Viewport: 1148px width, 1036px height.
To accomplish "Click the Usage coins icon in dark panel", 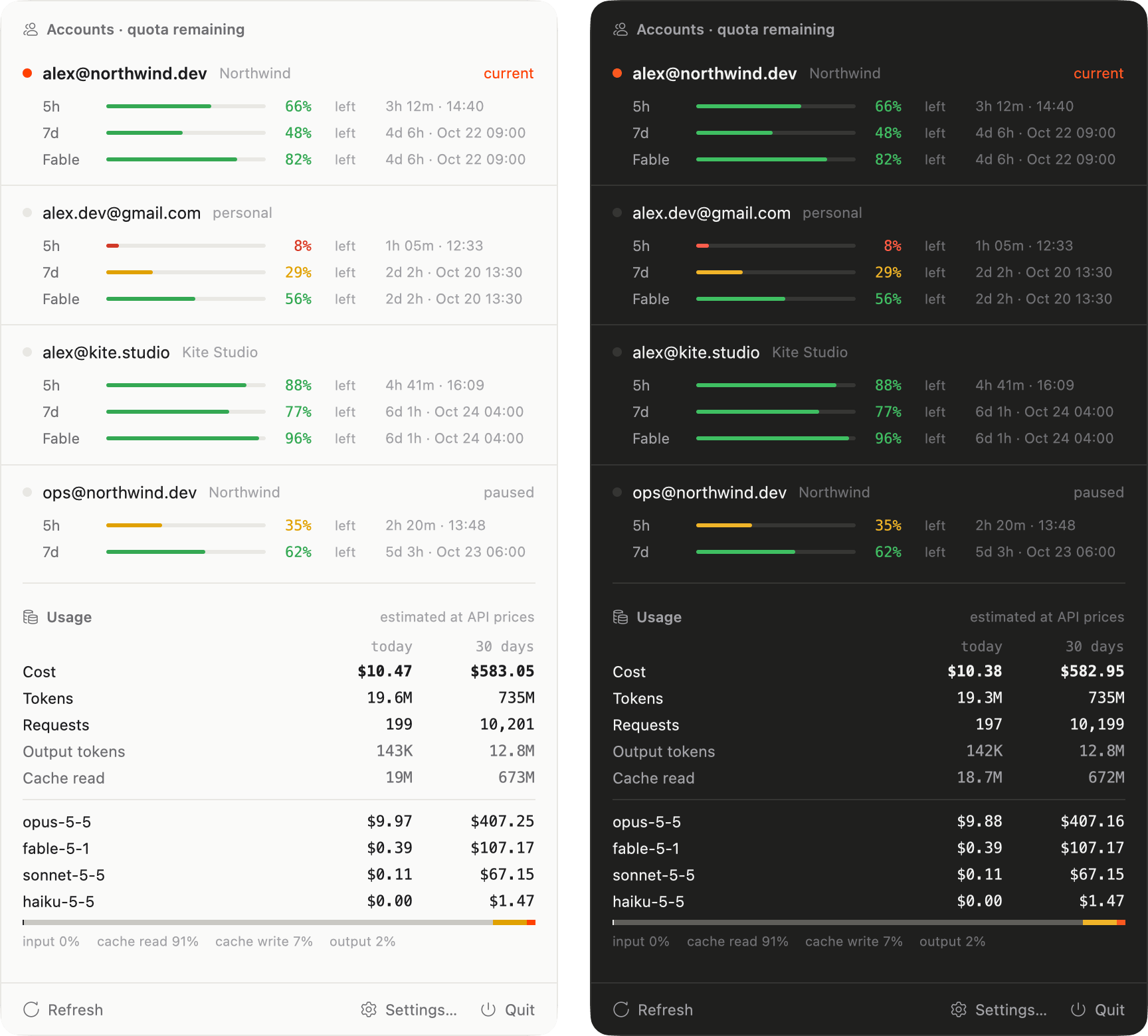I will click(x=621, y=617).
